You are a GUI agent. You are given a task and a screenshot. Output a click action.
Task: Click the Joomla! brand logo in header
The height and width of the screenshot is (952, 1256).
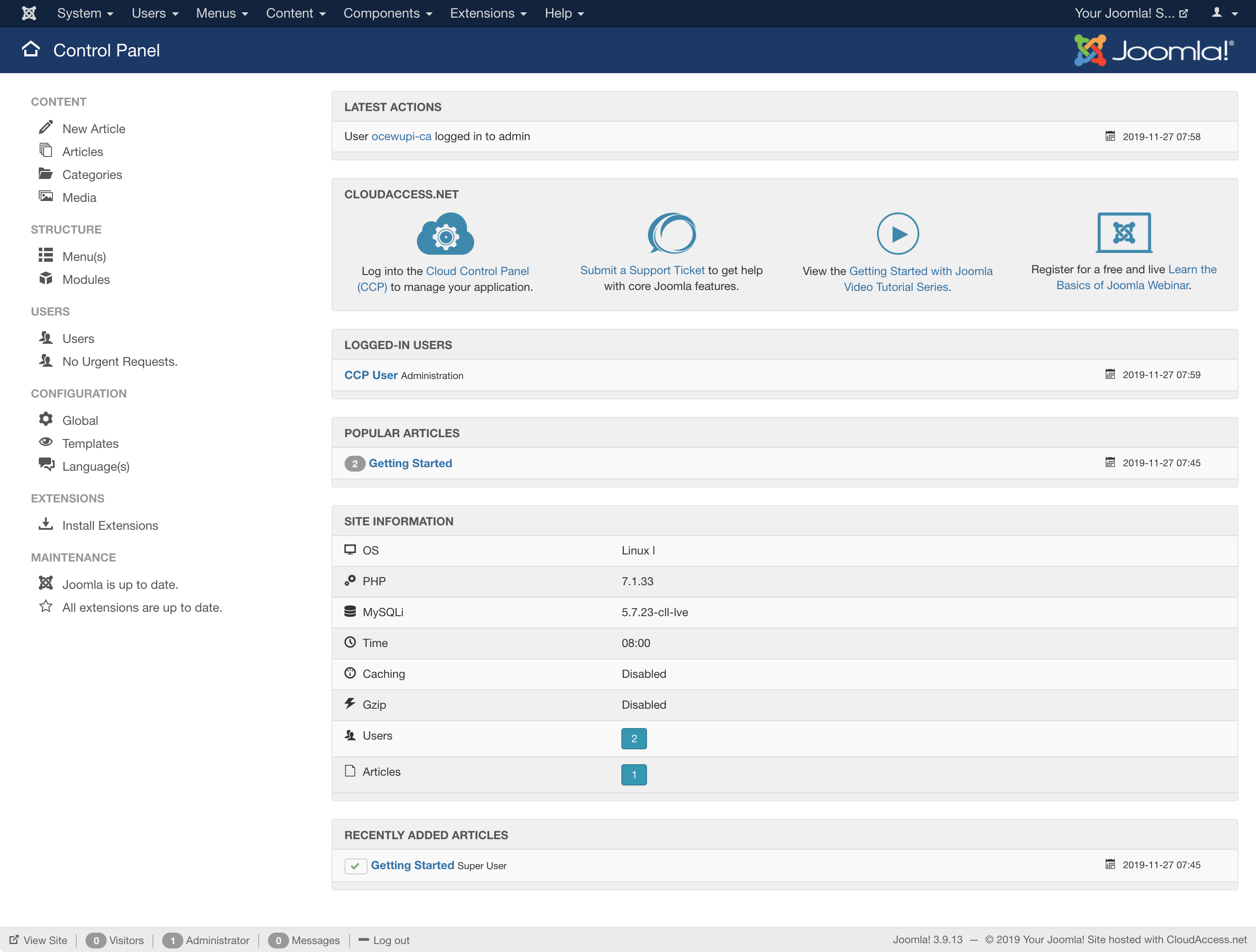[x=1154, y=50]
